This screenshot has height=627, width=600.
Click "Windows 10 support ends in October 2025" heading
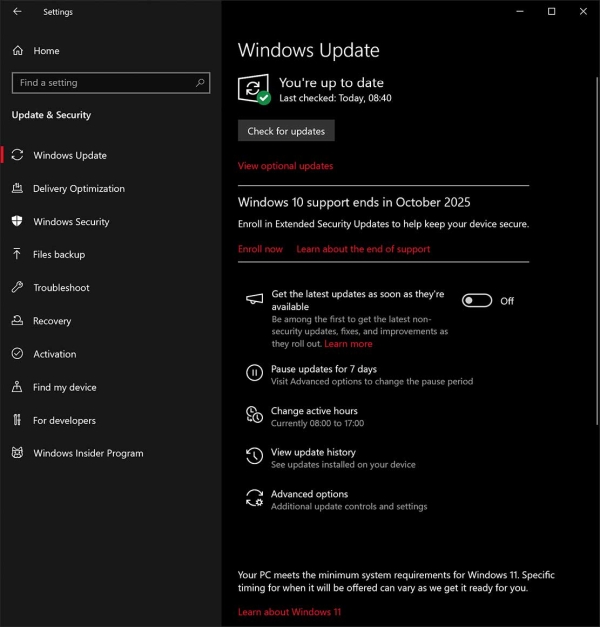point(354,202)
